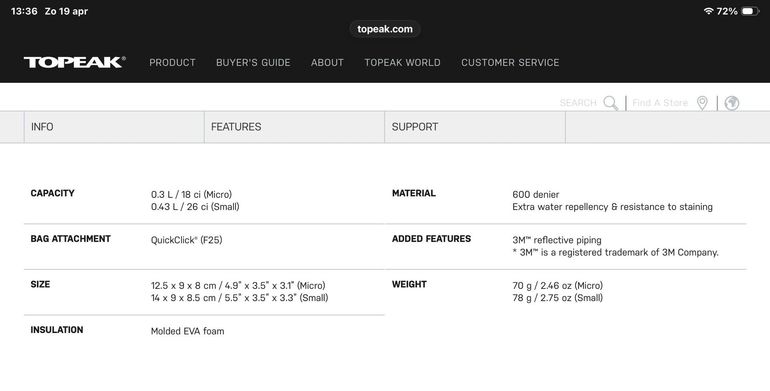This screenshot has width=770, height=391.
Task: Tap the date Zo 19 apr
Action: pyautogui.click(x=66, y=11)
